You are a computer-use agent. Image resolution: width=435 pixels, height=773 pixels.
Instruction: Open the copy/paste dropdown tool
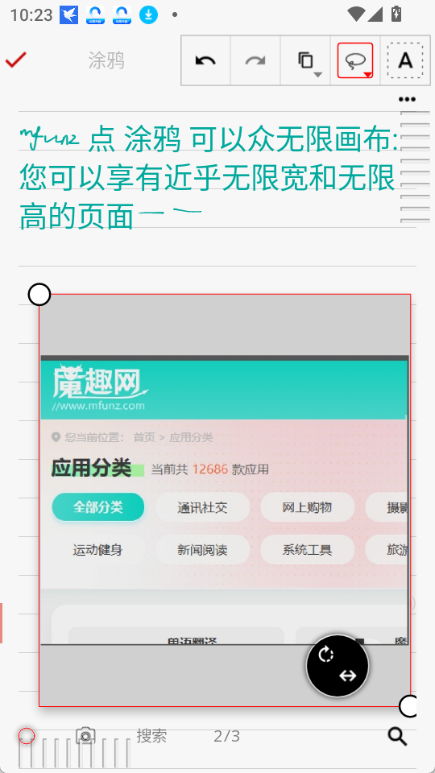click(x=305, y=61)
